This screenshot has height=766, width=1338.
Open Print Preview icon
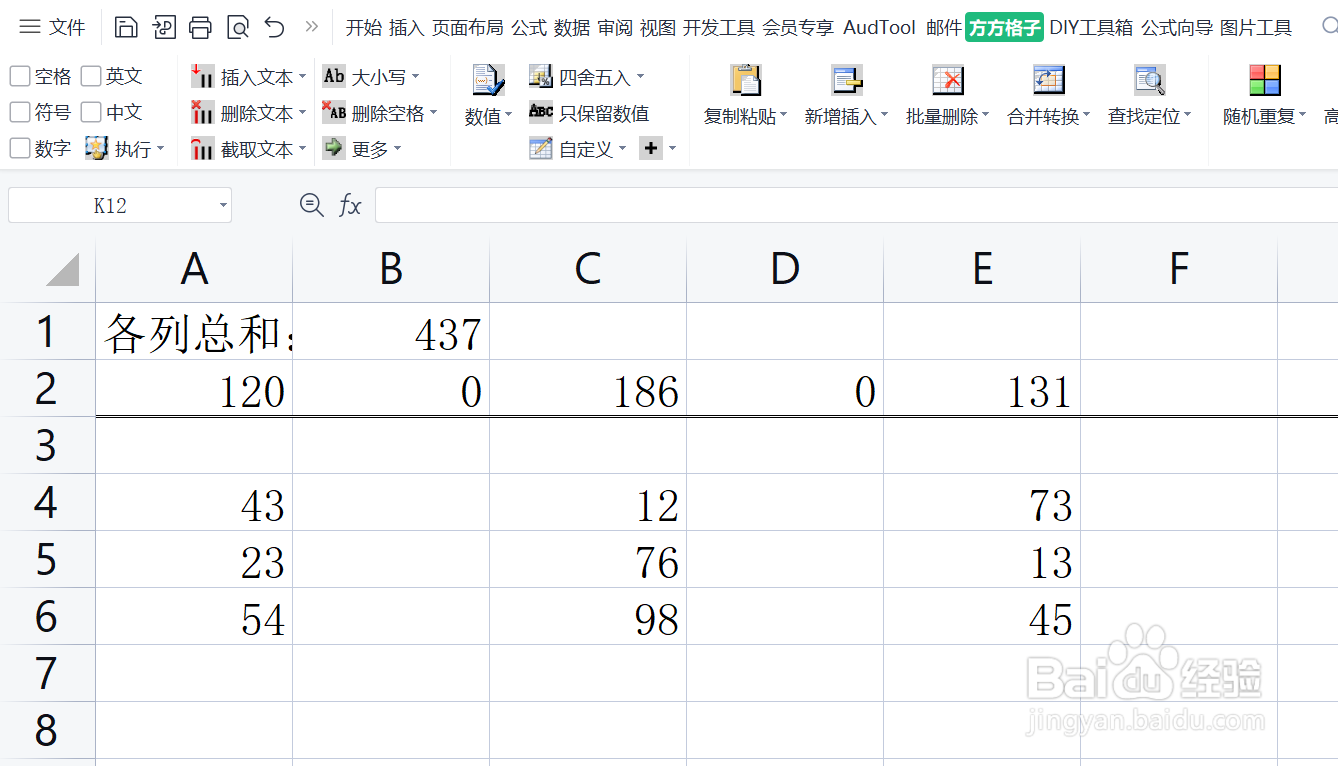click(x=238, y=27)
